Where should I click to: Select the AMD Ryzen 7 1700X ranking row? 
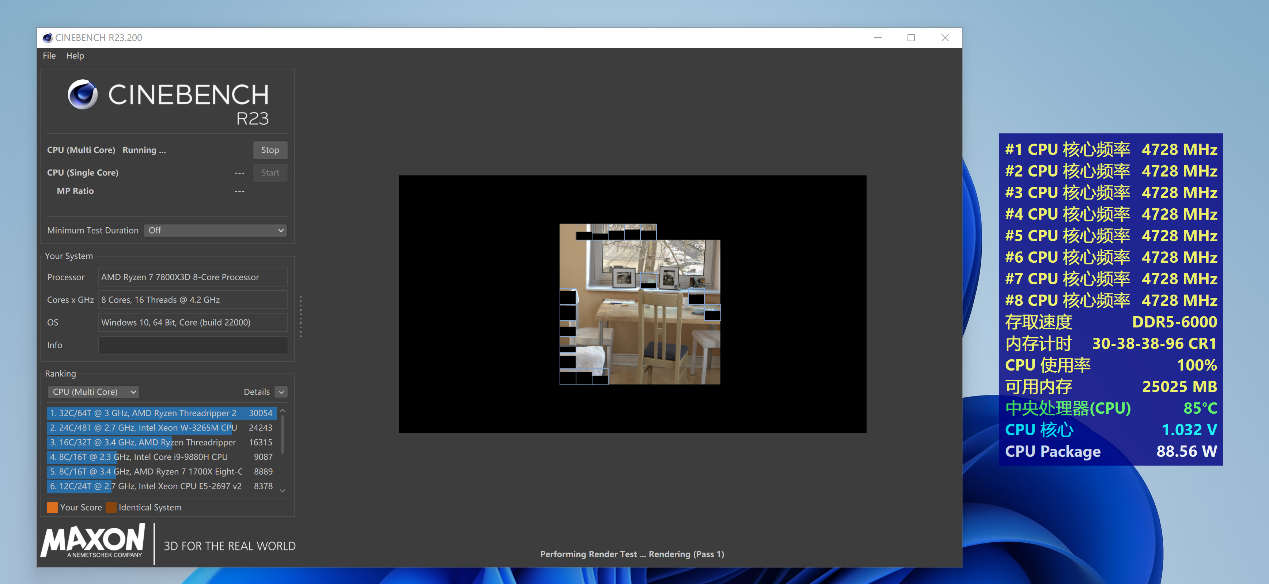coord(161,471)
